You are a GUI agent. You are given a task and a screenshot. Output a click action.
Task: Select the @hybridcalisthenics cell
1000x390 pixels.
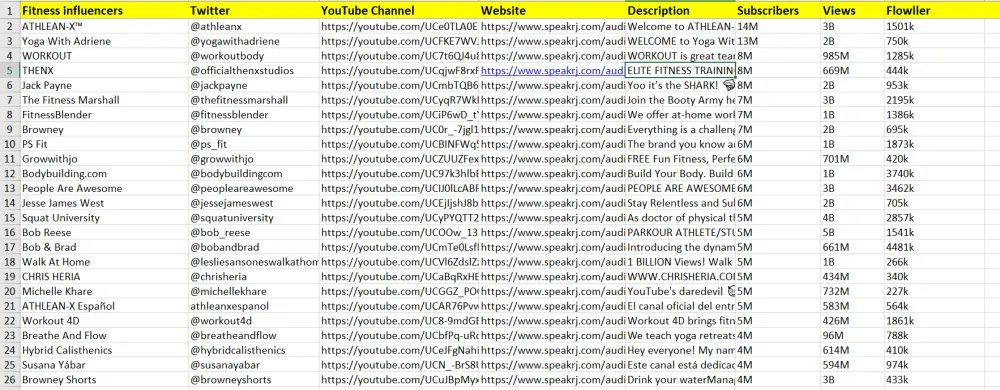[254, 350]
